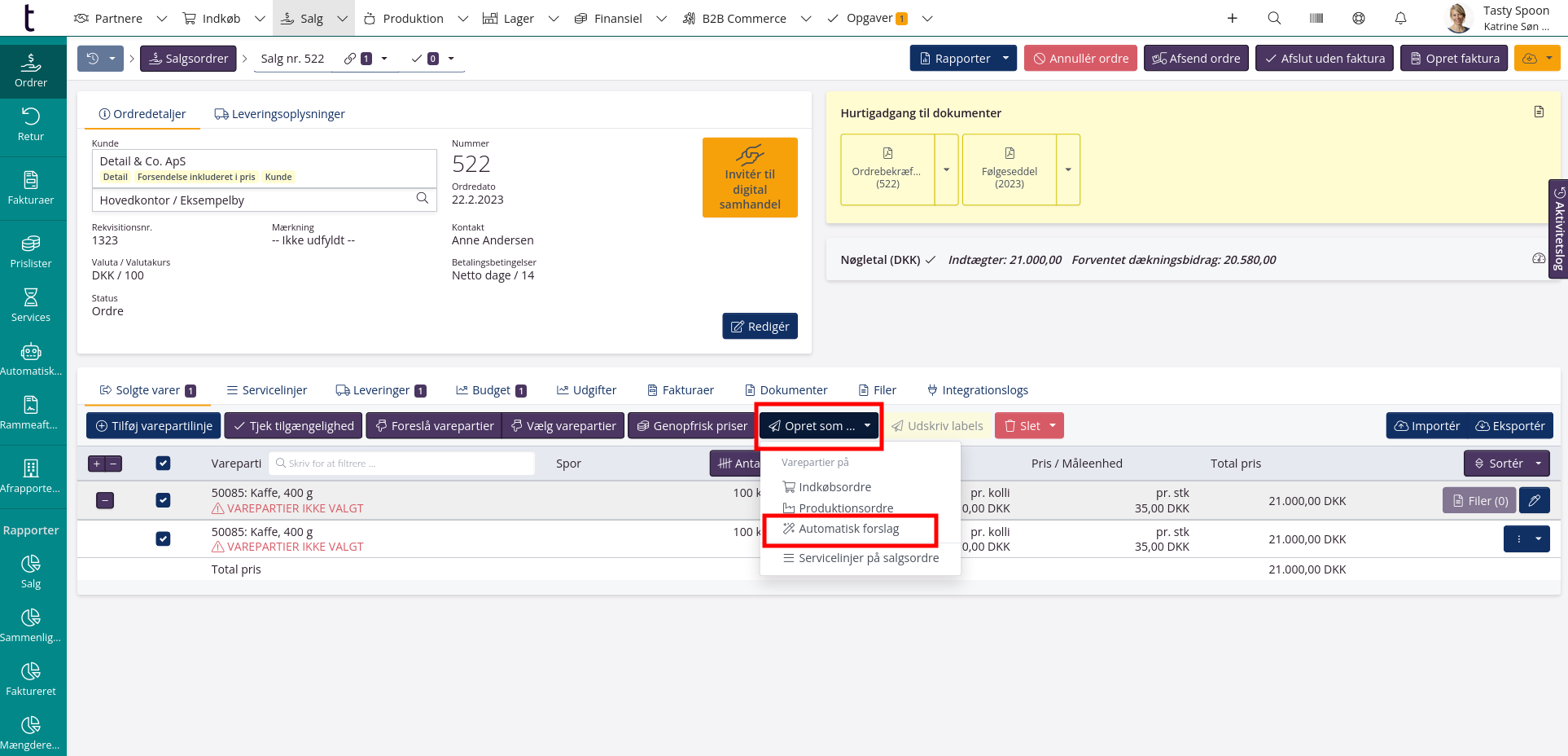
Task: Expand the Rapporter dropdown button
Action: tap(1005, 59)
